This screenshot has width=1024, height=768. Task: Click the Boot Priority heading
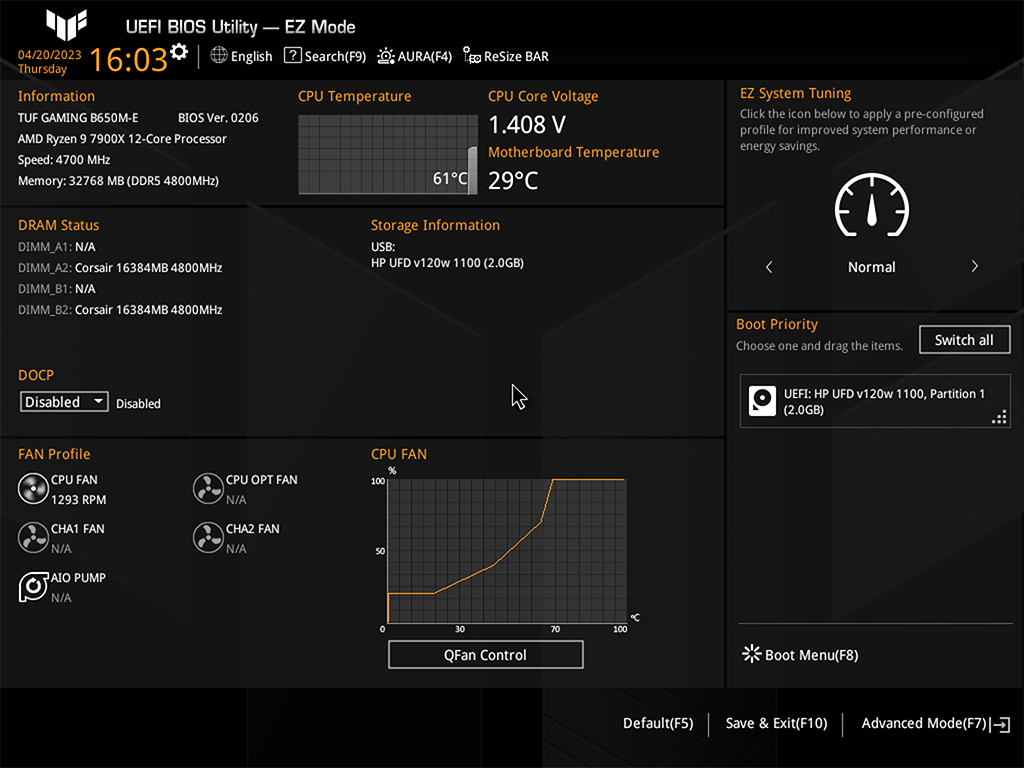[777, 325]
